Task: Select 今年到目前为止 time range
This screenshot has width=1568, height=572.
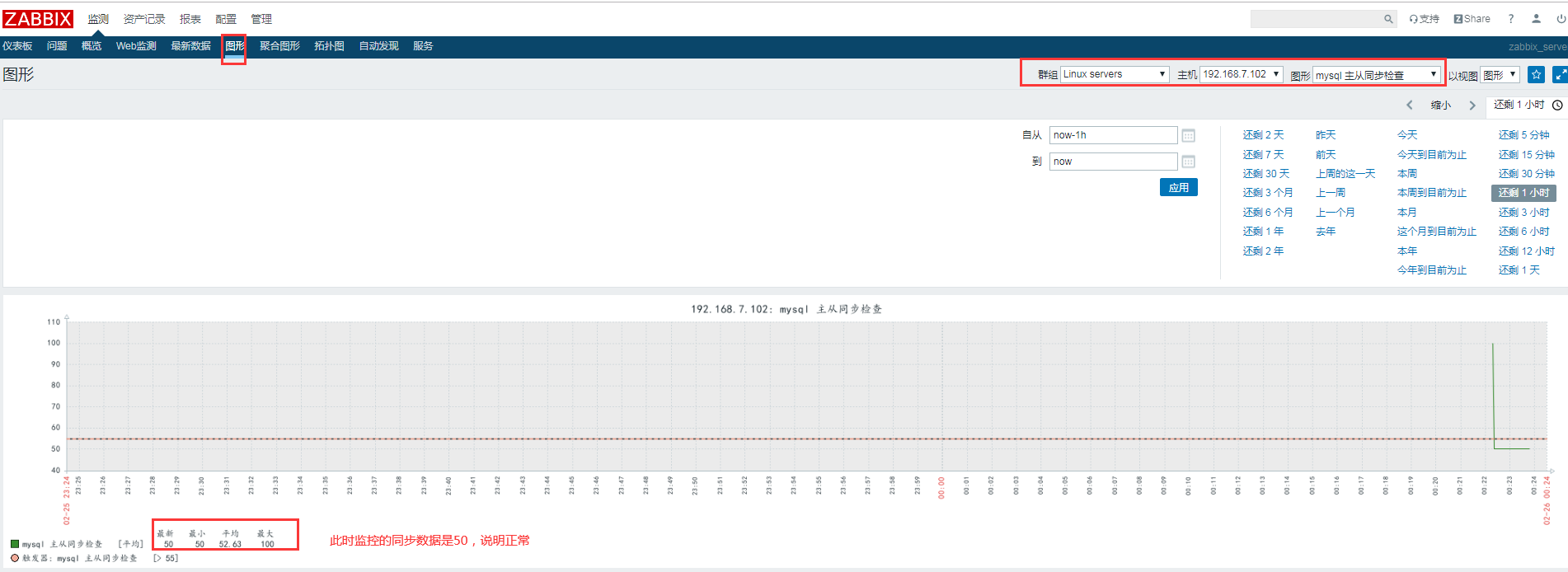Action: pyautogui.click(x=1432, y=270)
